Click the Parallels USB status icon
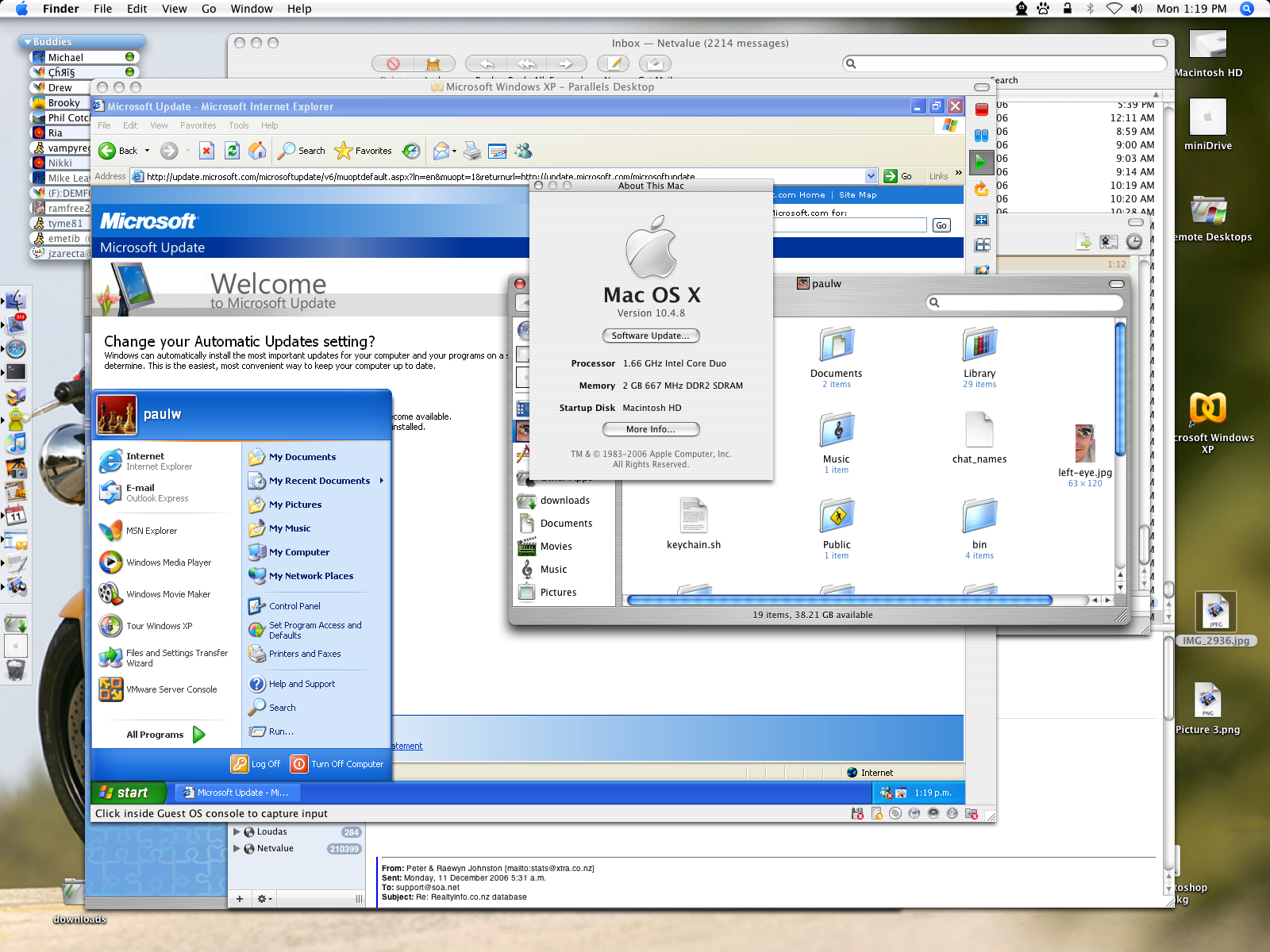 click(x=952, y=813)
